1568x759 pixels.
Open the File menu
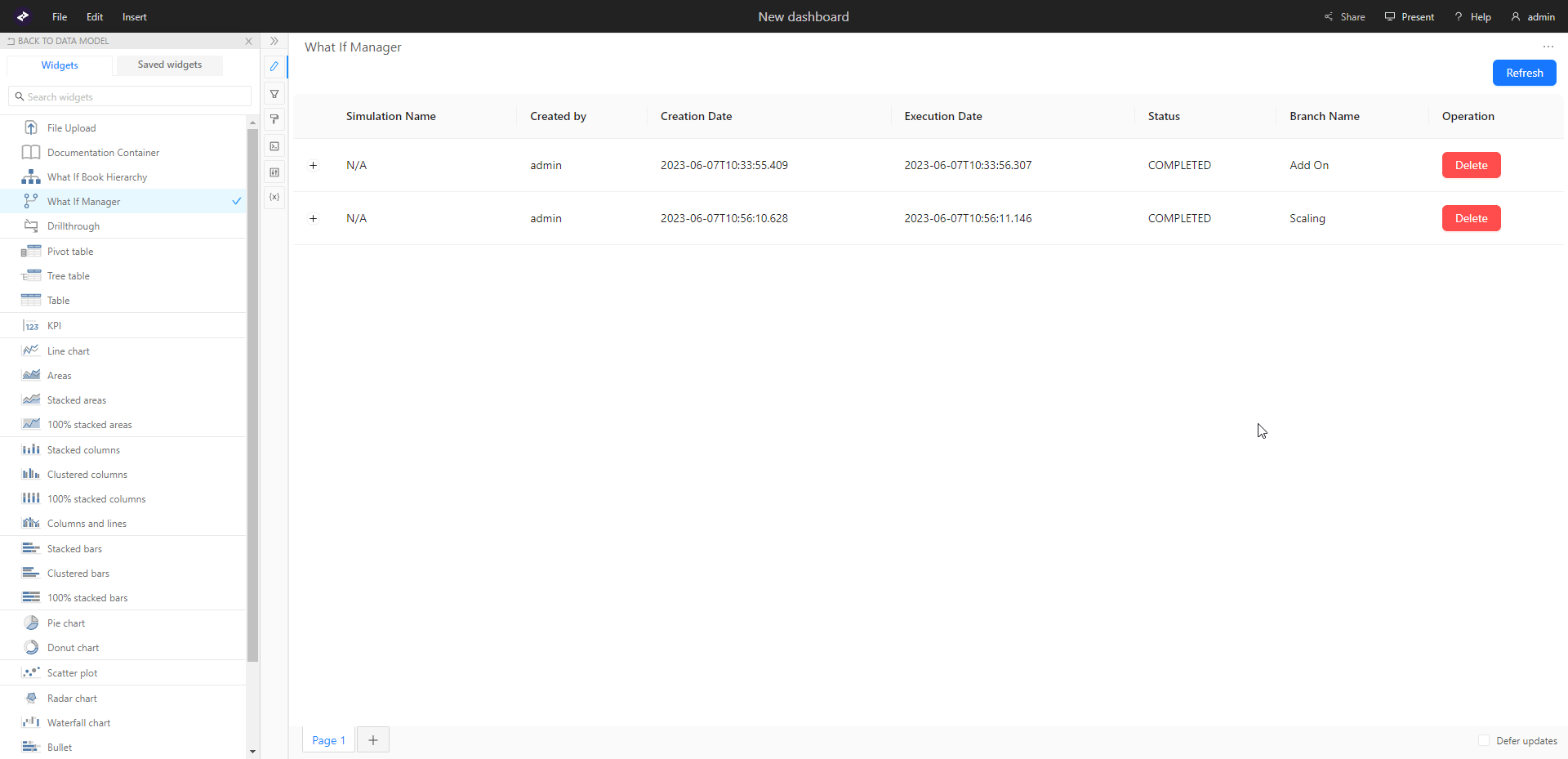tap(60, 17)
